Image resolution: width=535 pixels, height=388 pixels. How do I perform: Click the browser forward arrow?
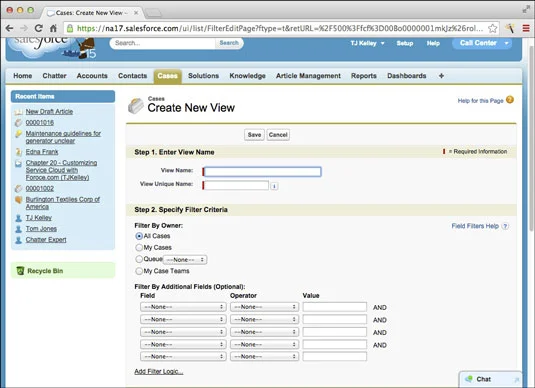(24, 28)
